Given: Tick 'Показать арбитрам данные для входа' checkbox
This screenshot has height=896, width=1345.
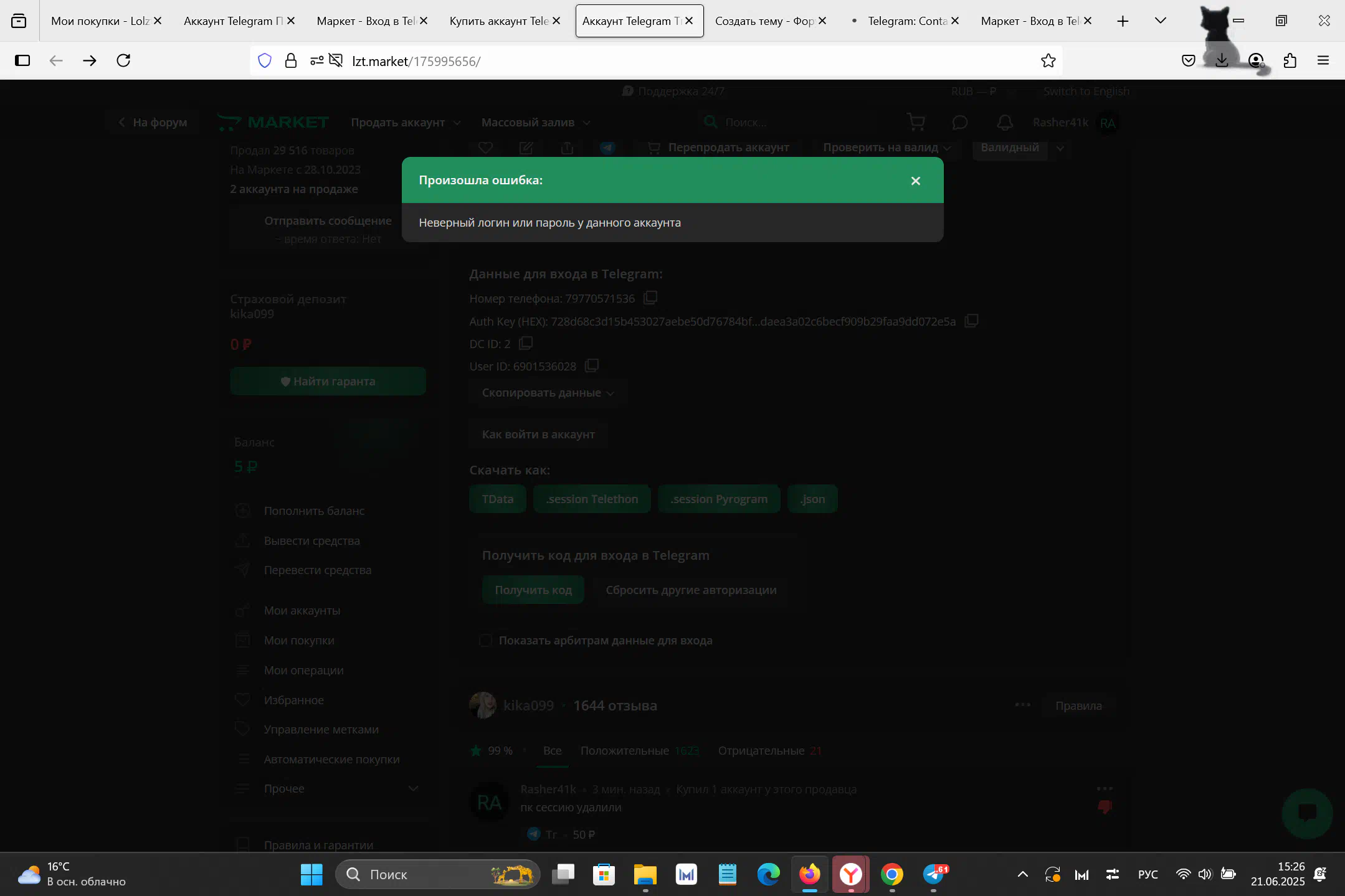Looking at the screenshot, I should tap(486, 641).
